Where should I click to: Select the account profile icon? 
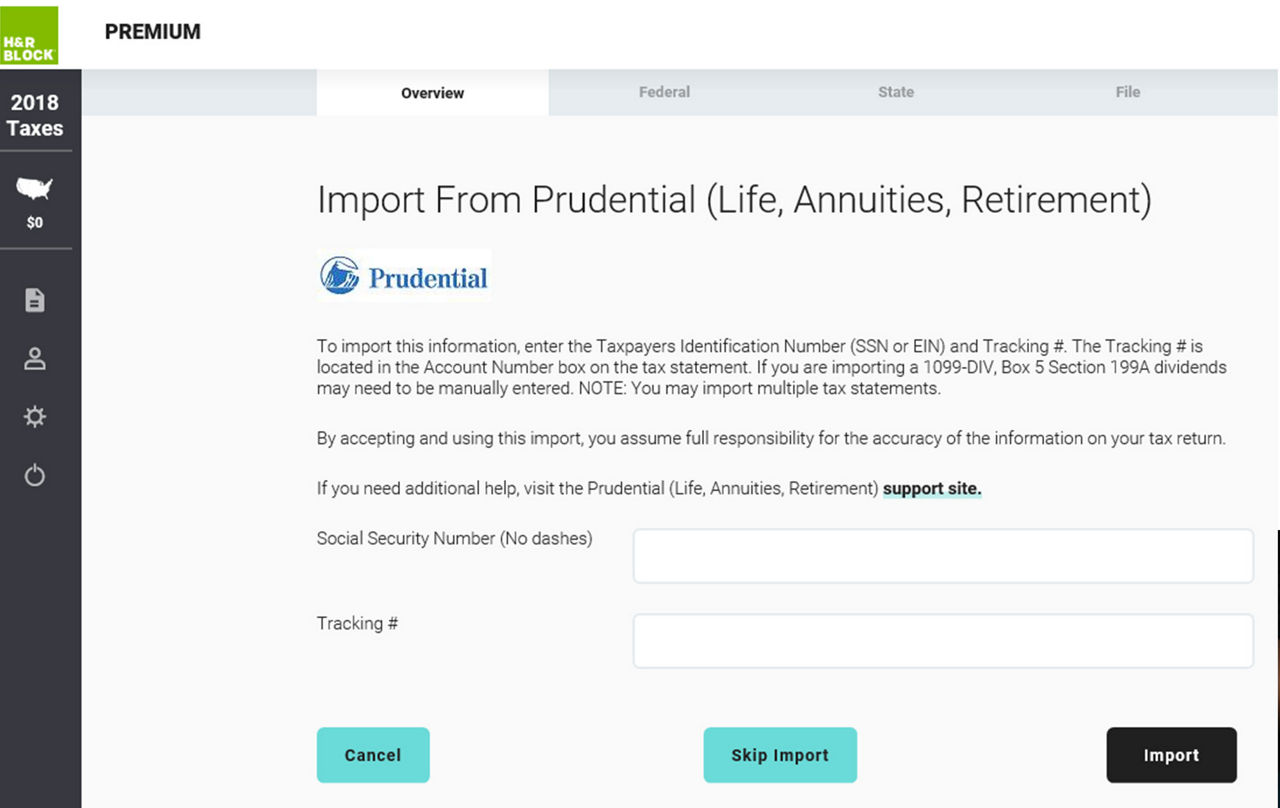[x=36, y=357]
